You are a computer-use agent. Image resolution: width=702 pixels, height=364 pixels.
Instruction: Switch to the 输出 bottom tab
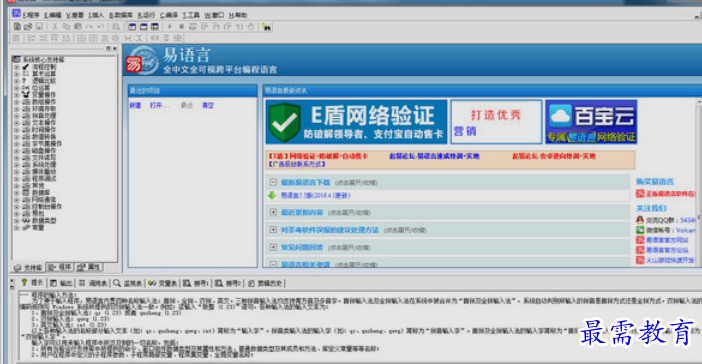tap(61, 283)
